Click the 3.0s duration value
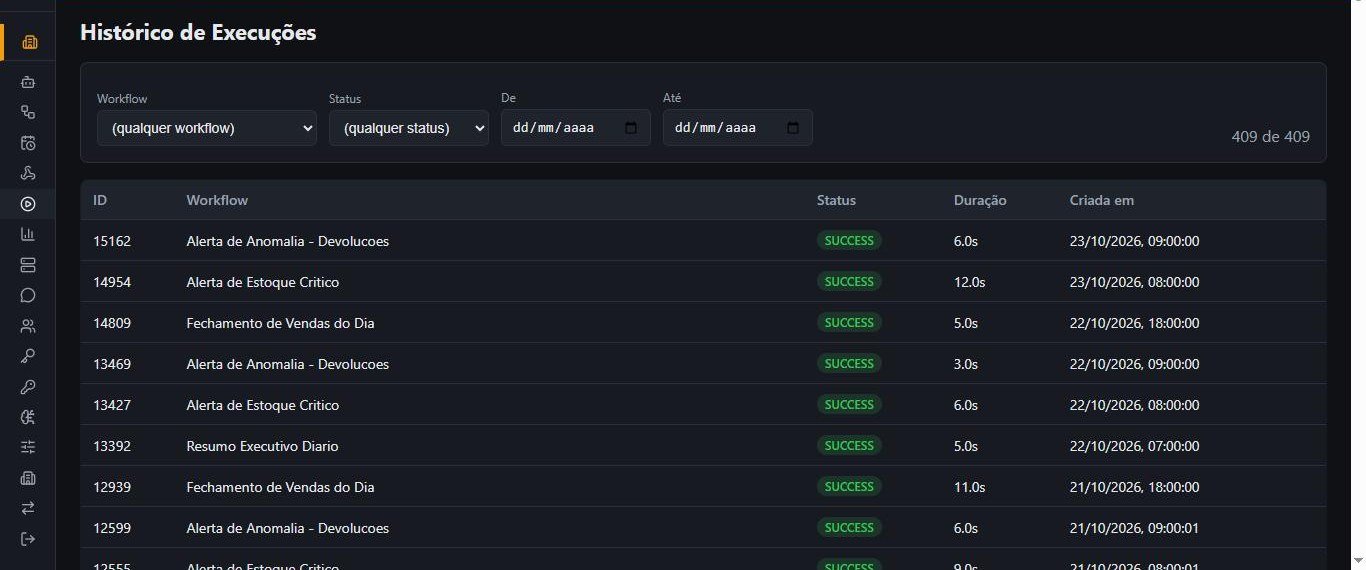Viewport: 1366px width, 570px height. [966, 364]
